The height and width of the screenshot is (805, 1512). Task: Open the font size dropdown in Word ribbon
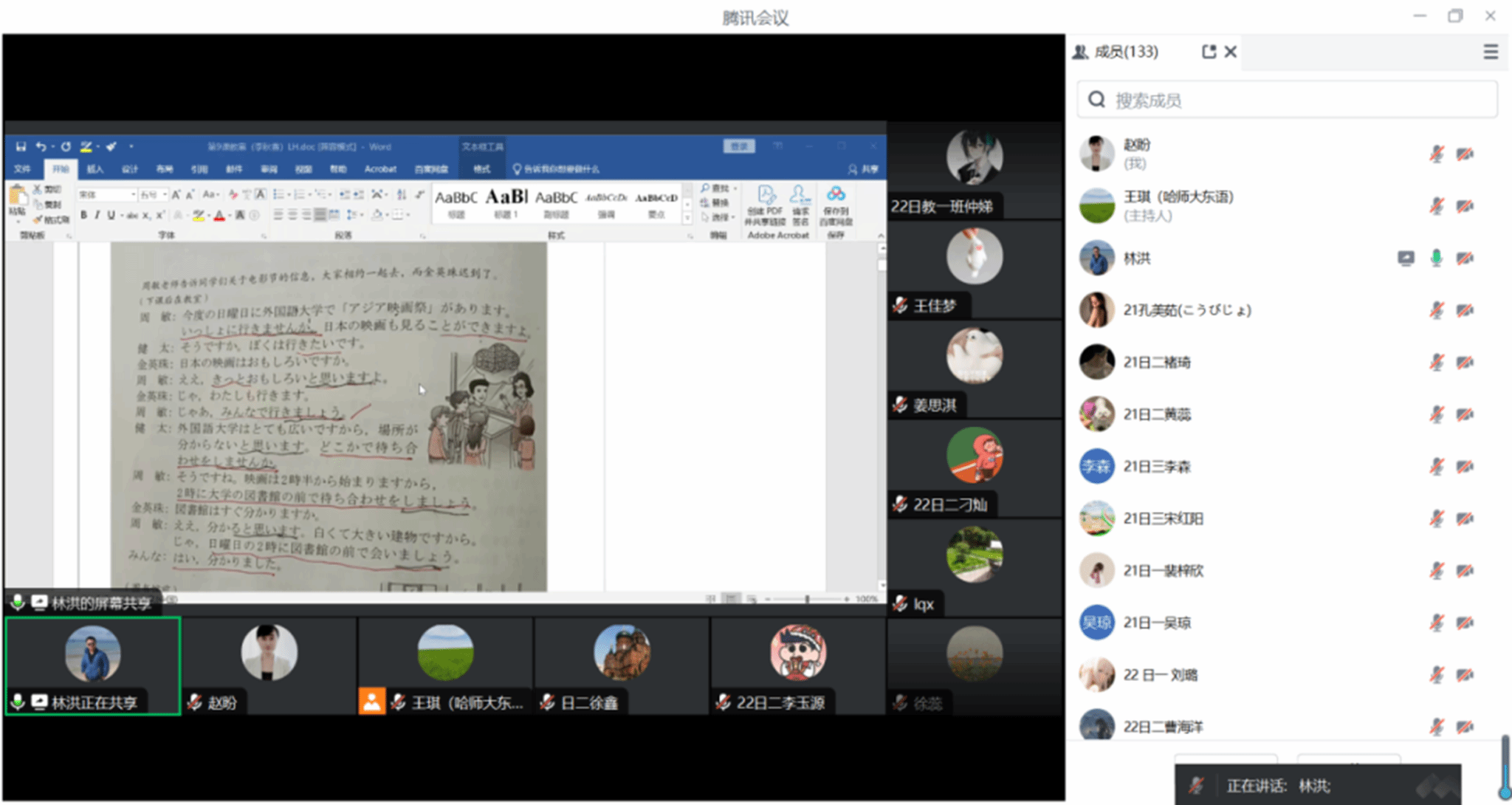coord(163,194)
